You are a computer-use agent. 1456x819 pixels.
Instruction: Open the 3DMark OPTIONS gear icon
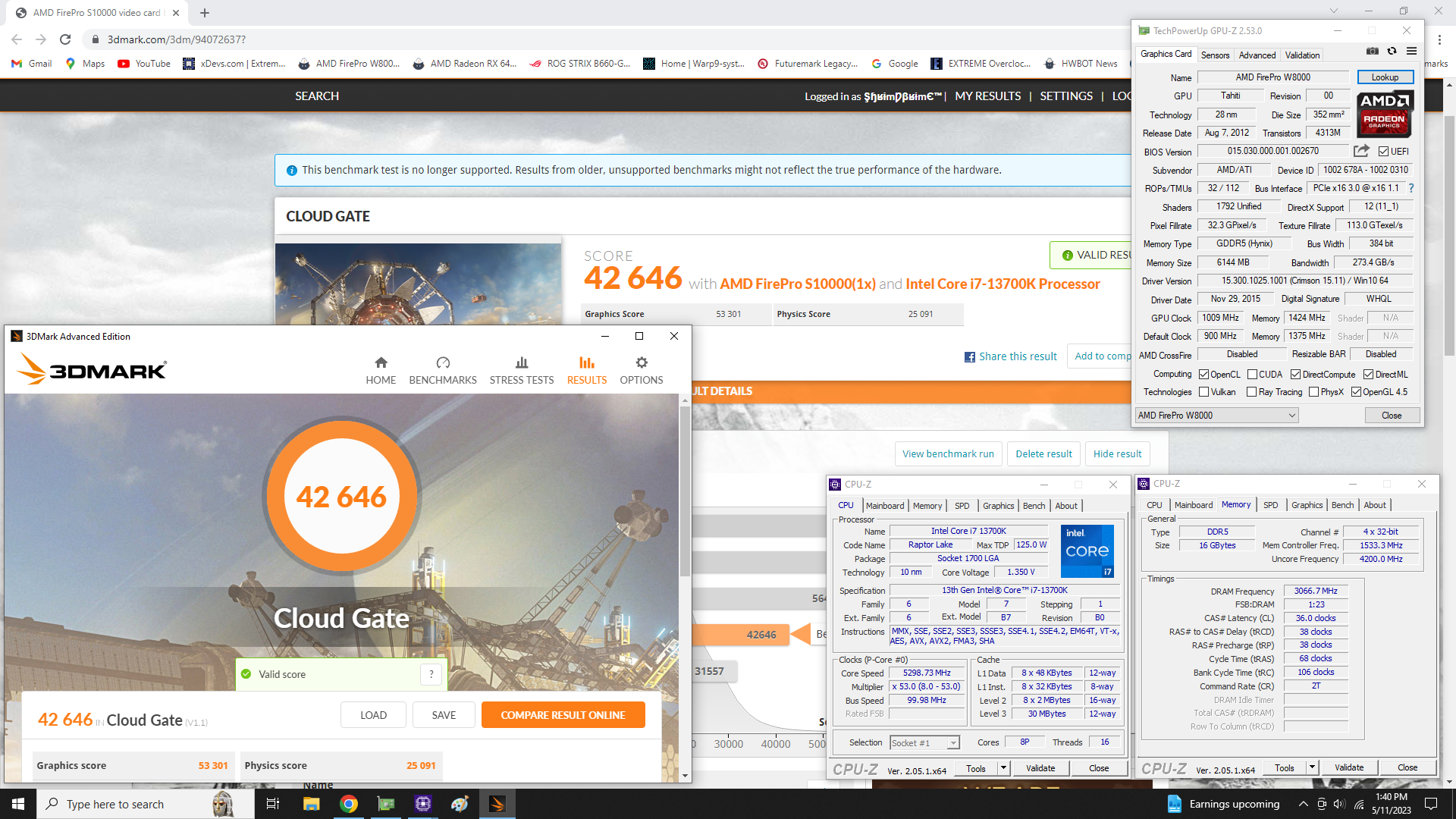click(x=642, y=363)
